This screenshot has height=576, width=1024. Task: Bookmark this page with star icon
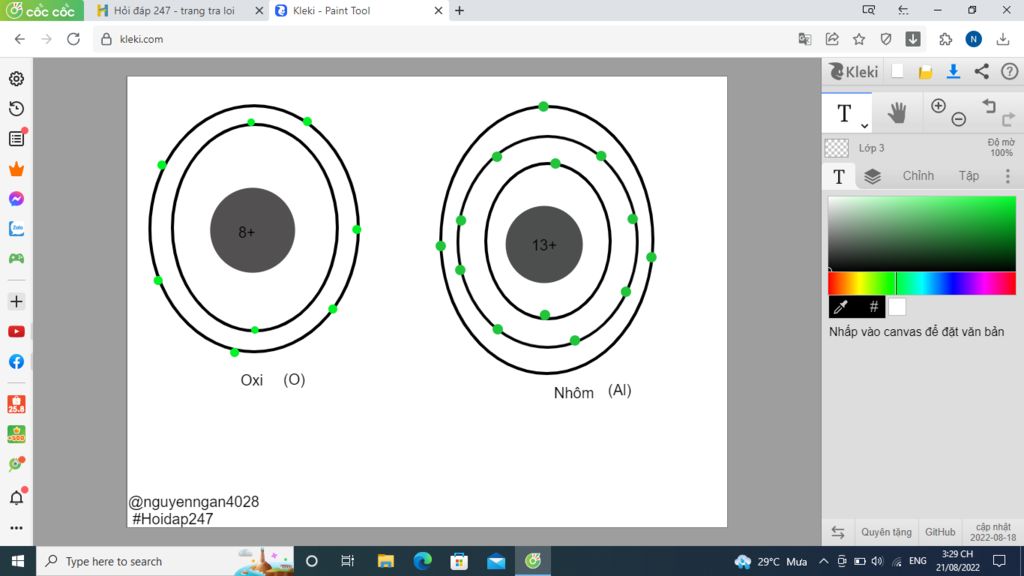coord(859,39)
